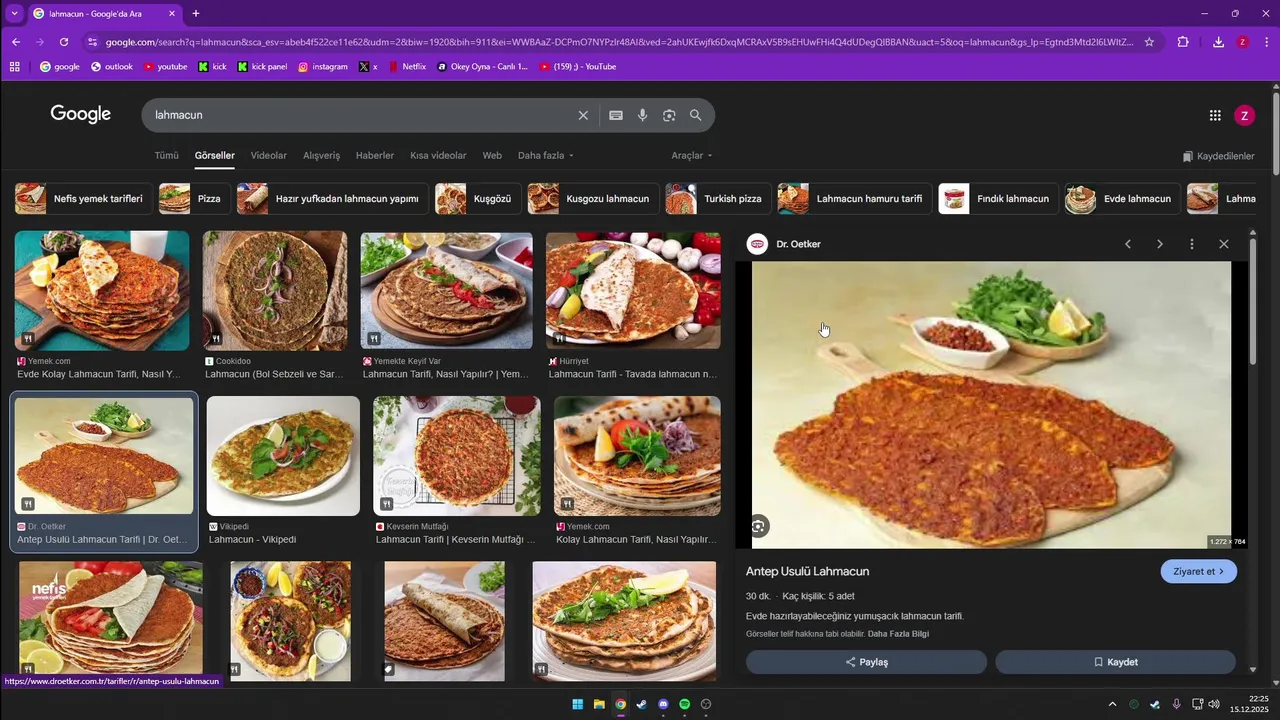Start voice search with the microphone icon
The height and width of the screenshot is (720, 1280).
pos(643,115)
